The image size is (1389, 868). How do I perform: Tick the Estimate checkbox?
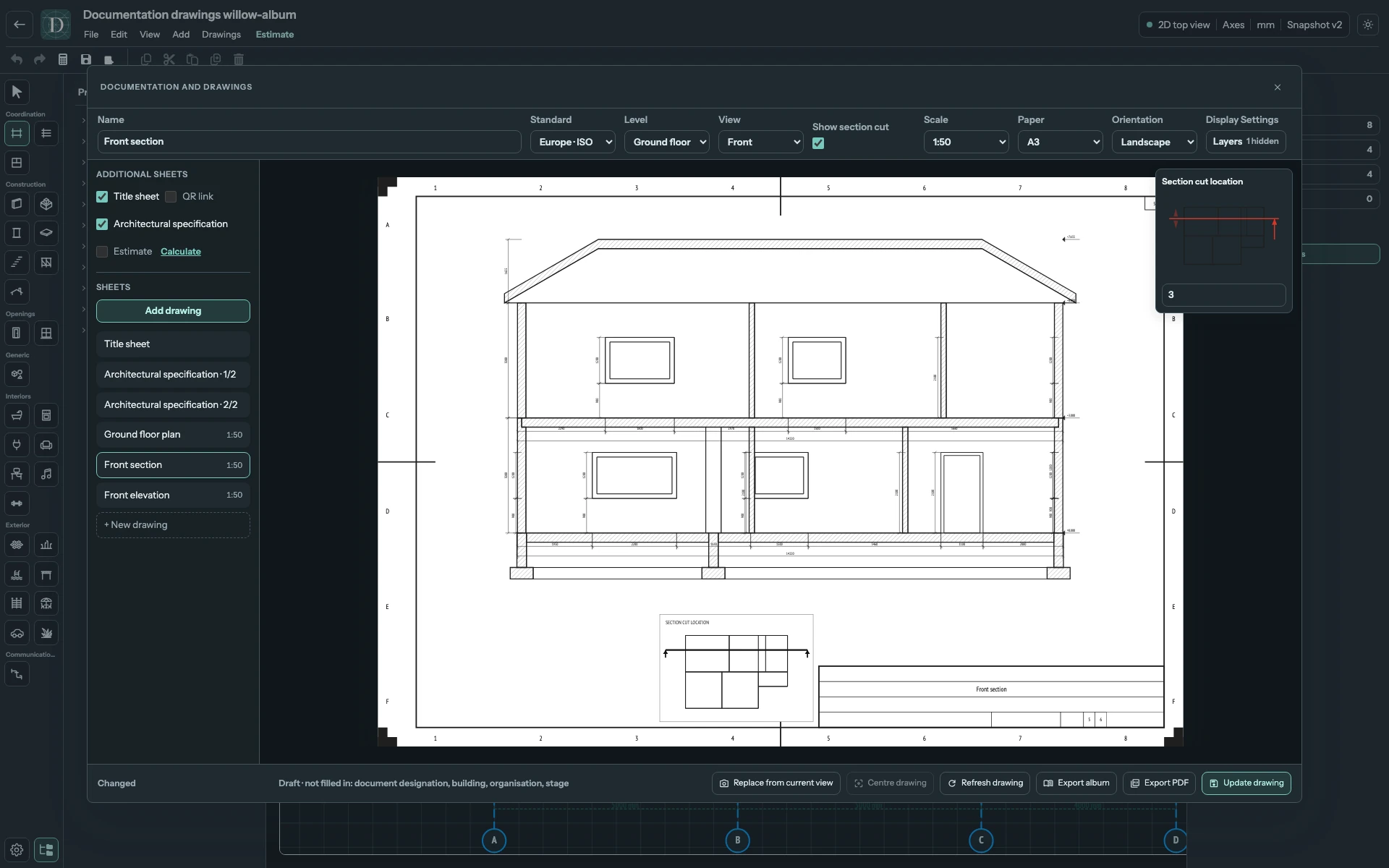102,252
